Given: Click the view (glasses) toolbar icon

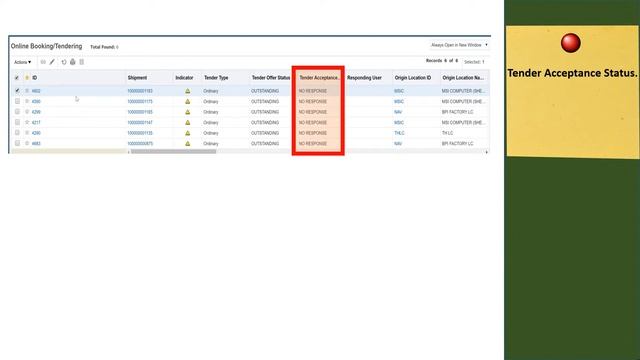Looking at the screenshot, I should pos(43,62).
